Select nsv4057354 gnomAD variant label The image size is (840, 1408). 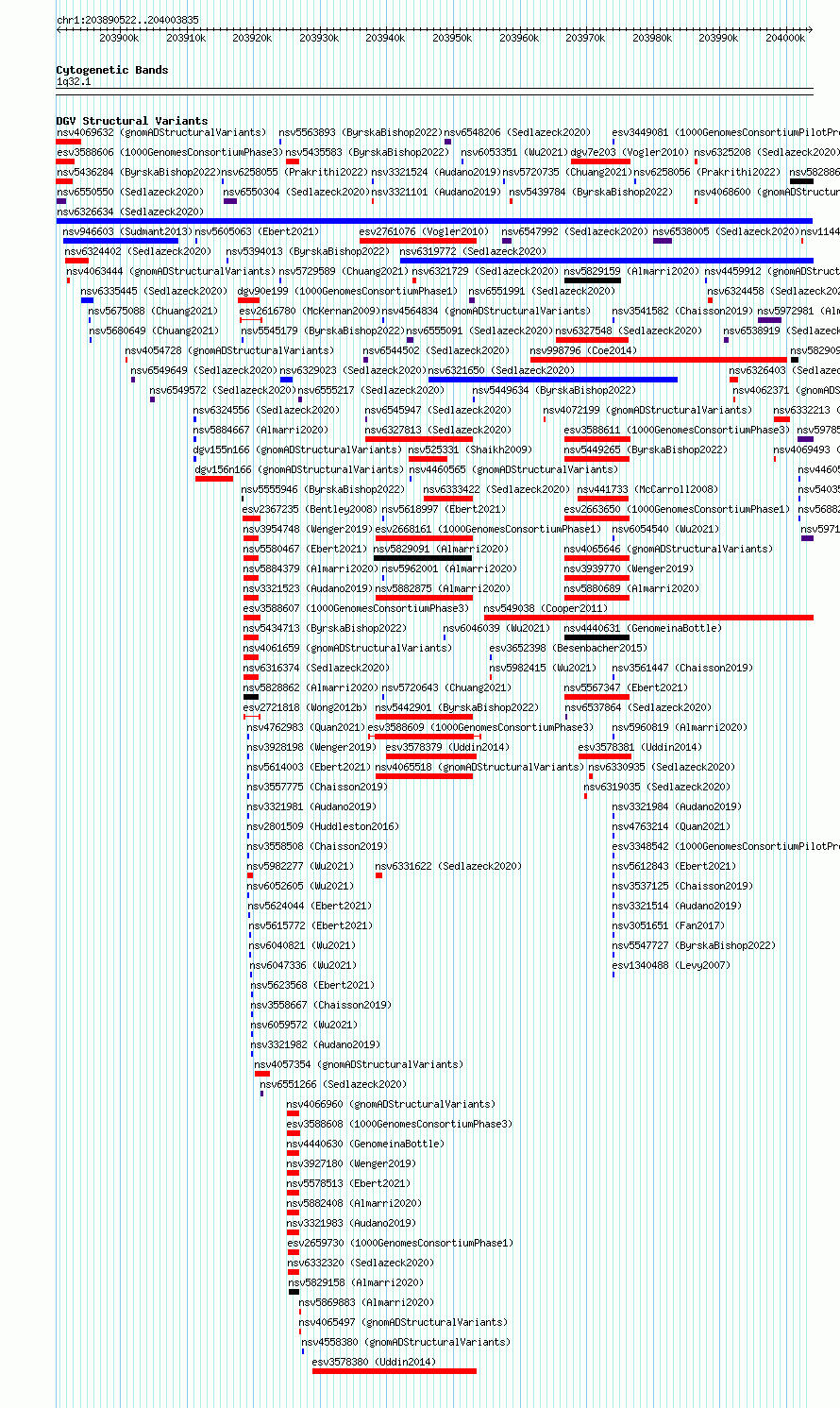point(359,1064)
